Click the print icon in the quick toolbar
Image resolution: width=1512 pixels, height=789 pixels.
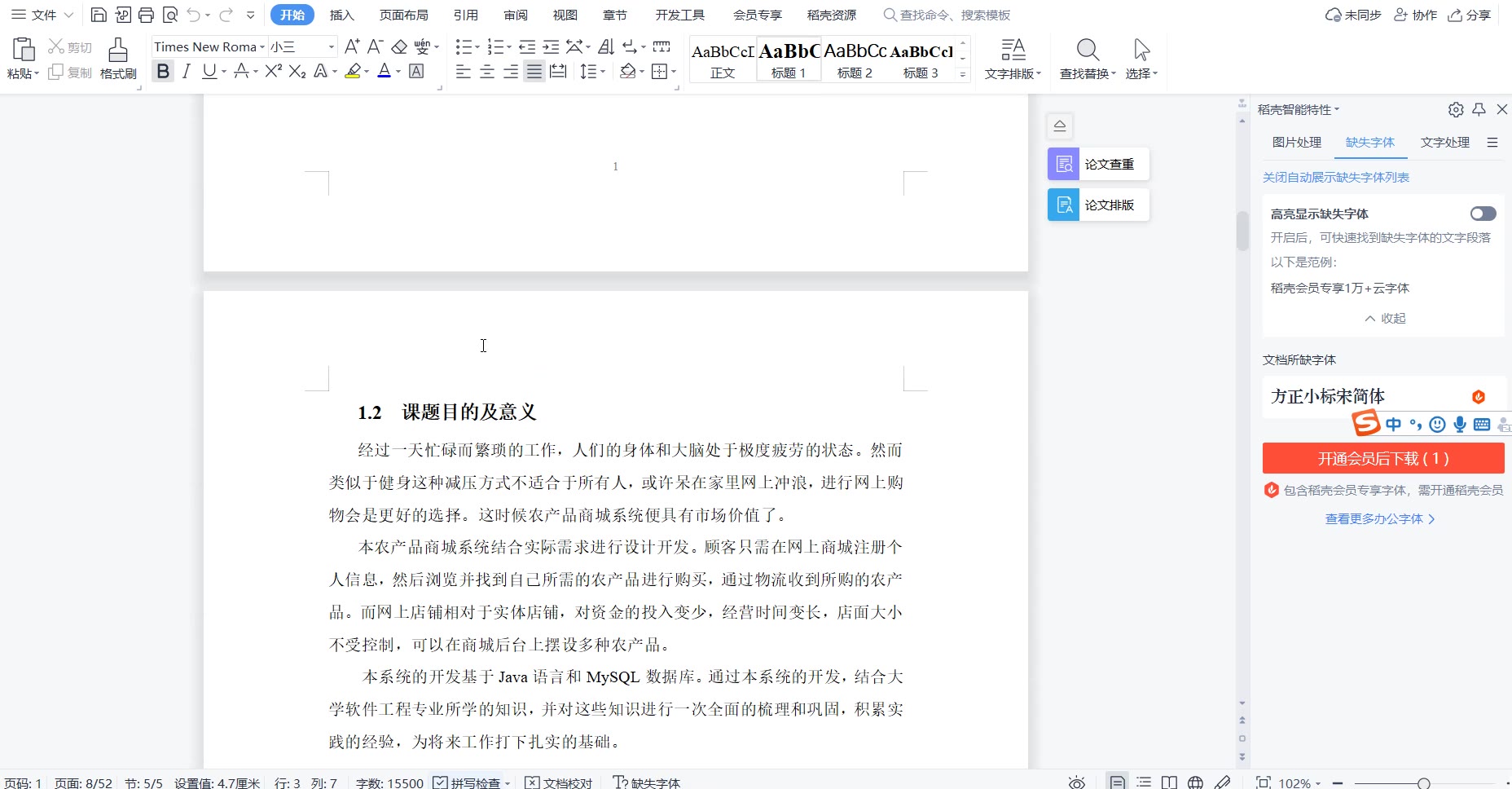tap(146, 15)
